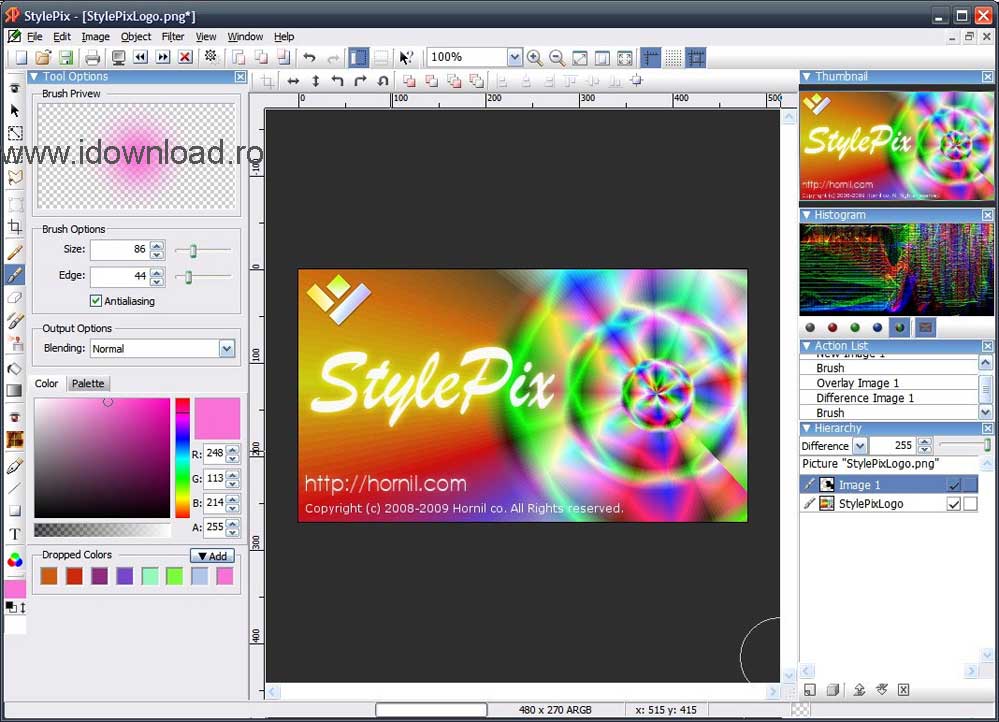Click the Open file folder icon

pos(43,58)
